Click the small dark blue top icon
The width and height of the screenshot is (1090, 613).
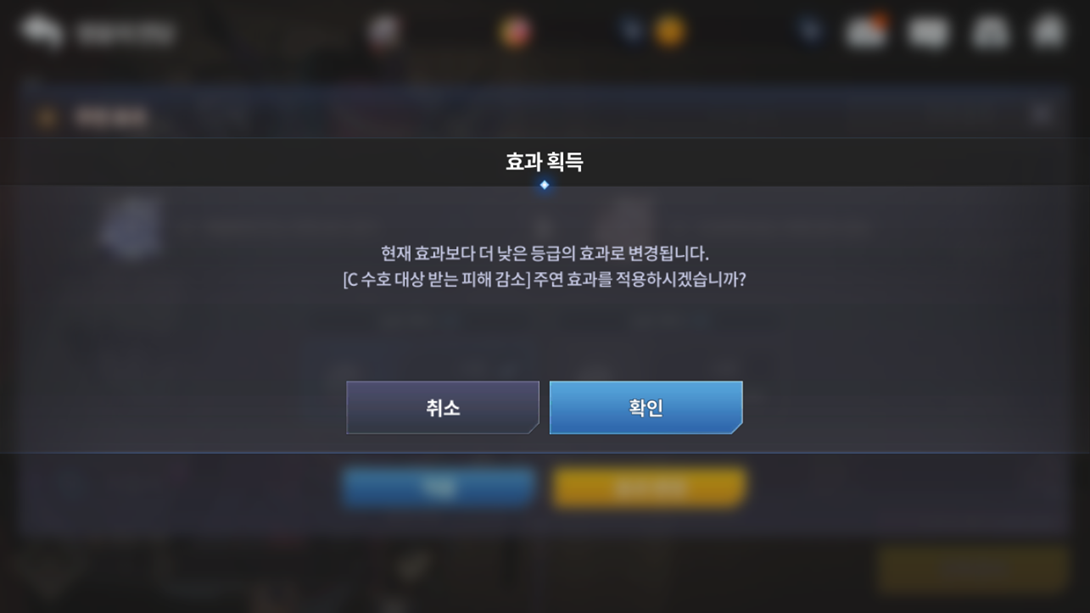click(810, 30)
